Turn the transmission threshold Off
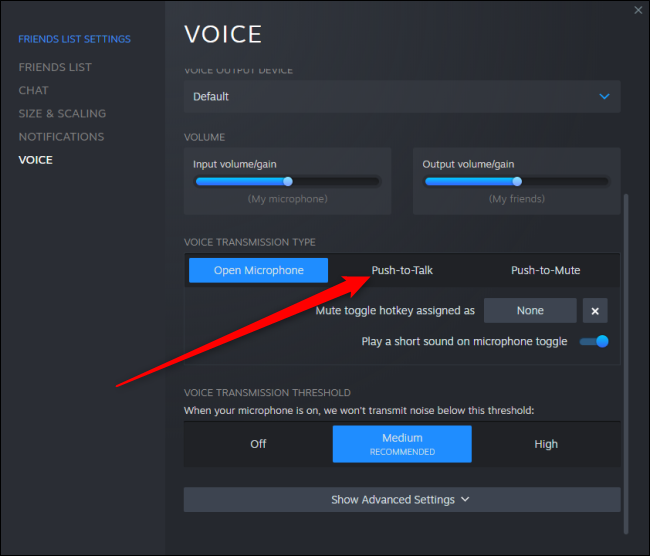The image size is (650, 556). click(258, 444)
